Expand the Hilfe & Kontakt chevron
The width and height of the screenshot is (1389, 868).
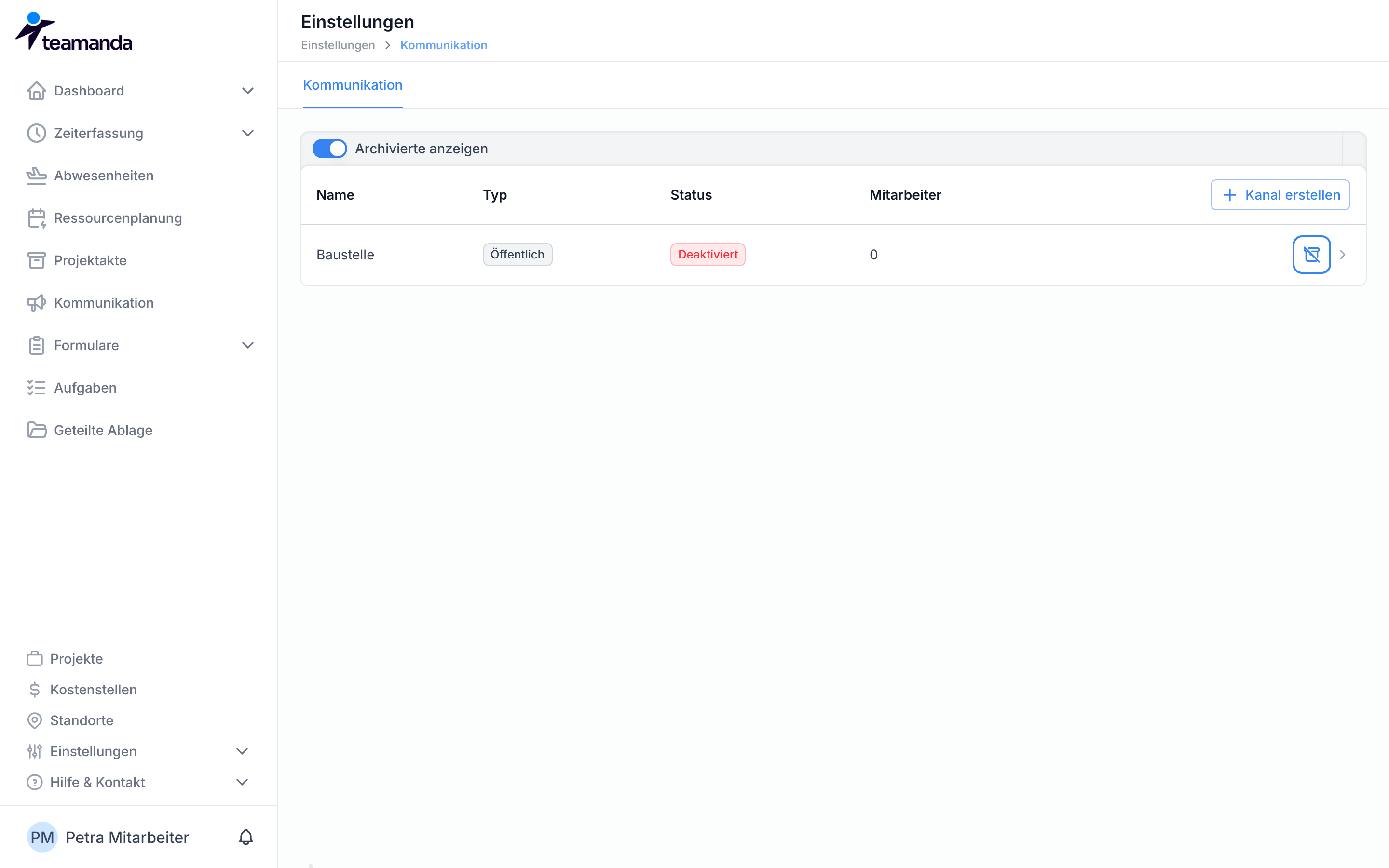242,783
